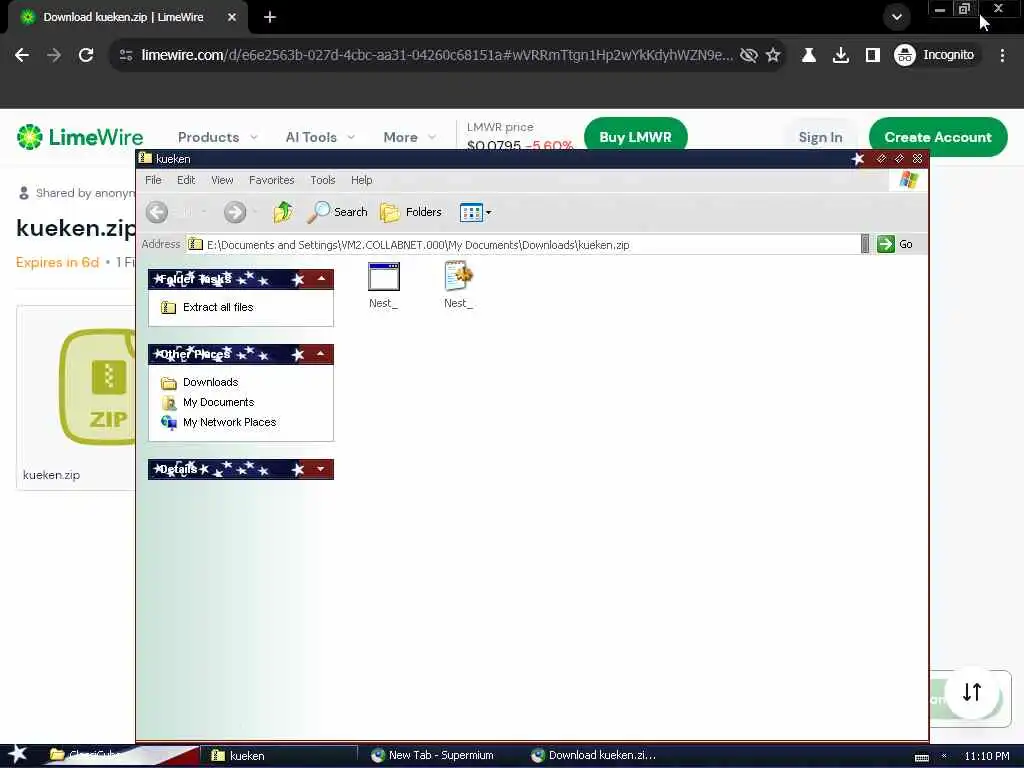The image size is (1024, 768).
Task: View site information icon in address bar
Action: pos(126,56)
